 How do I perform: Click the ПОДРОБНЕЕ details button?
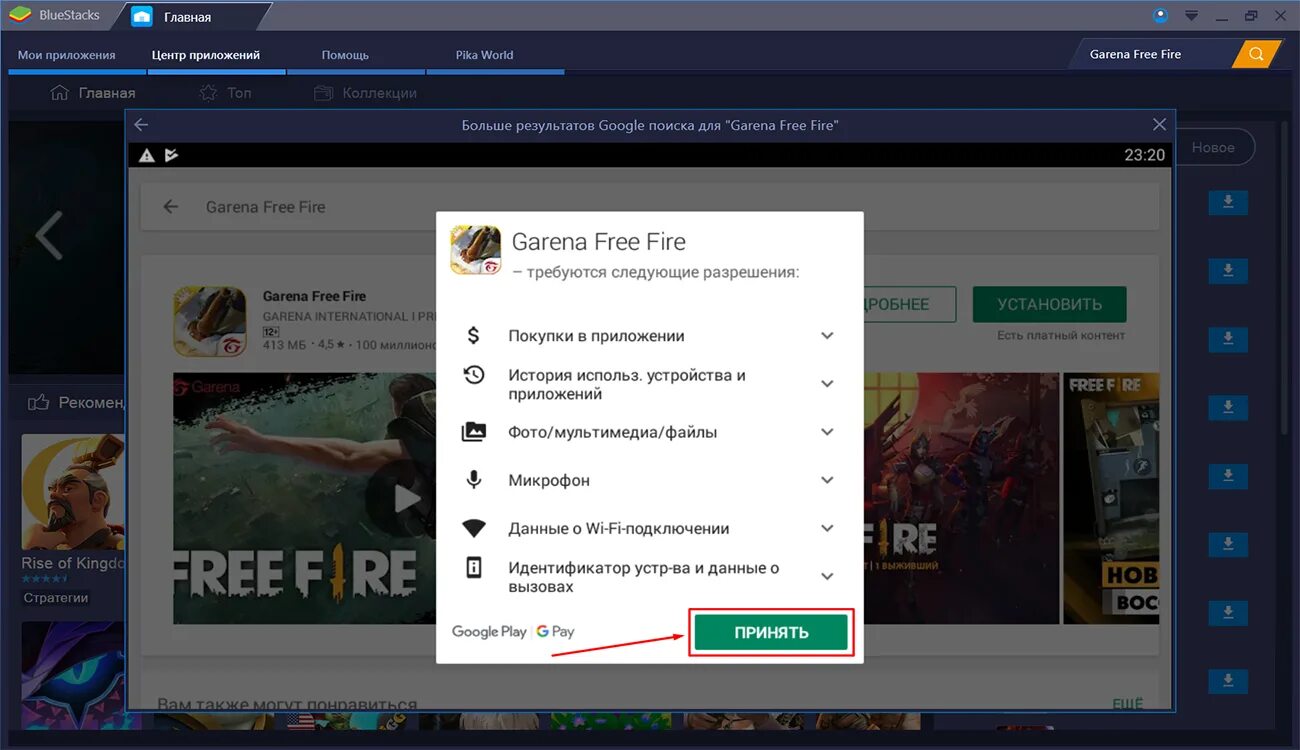pyautogui.click(x=909, y=304)
